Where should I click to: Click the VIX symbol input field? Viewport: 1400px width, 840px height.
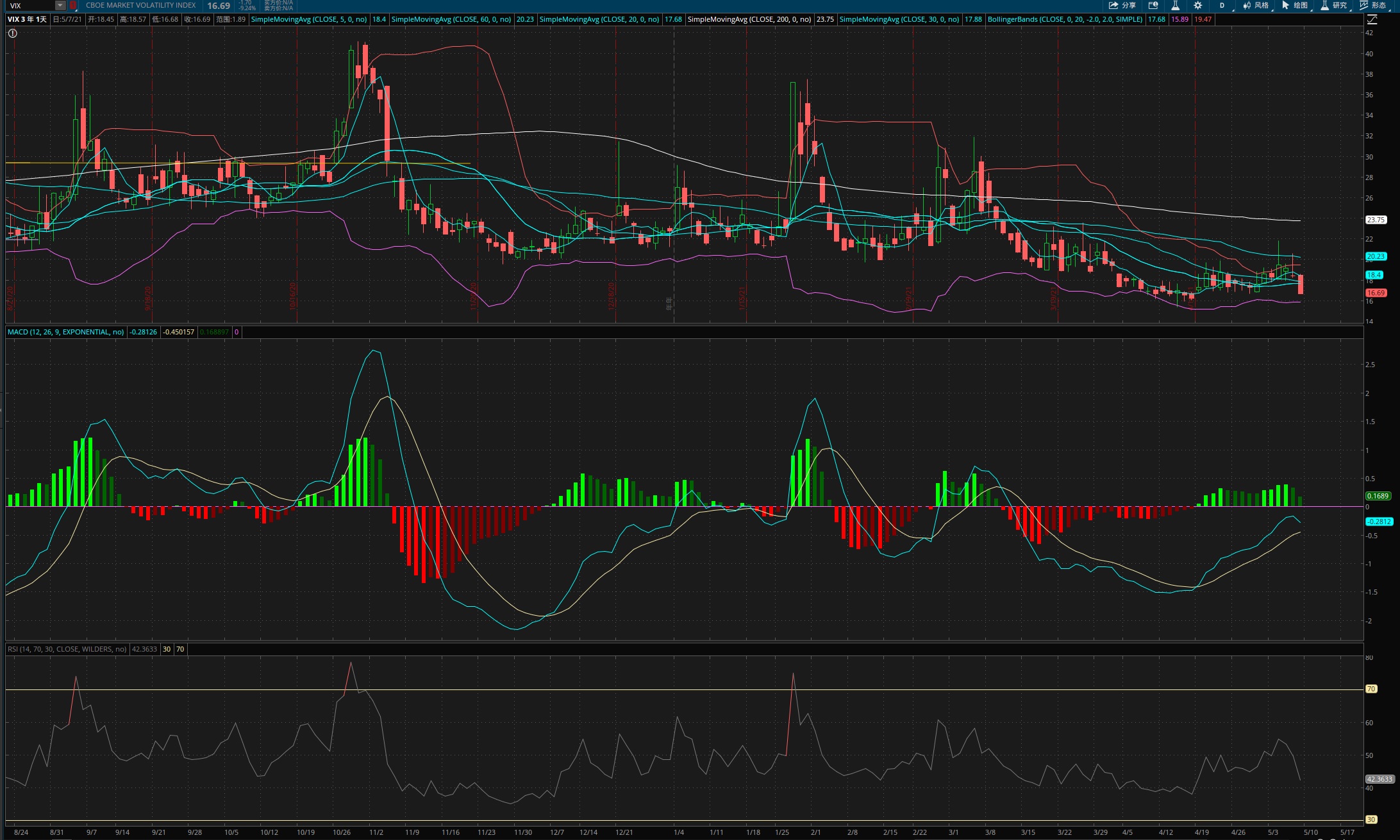[x=31, y=5]
